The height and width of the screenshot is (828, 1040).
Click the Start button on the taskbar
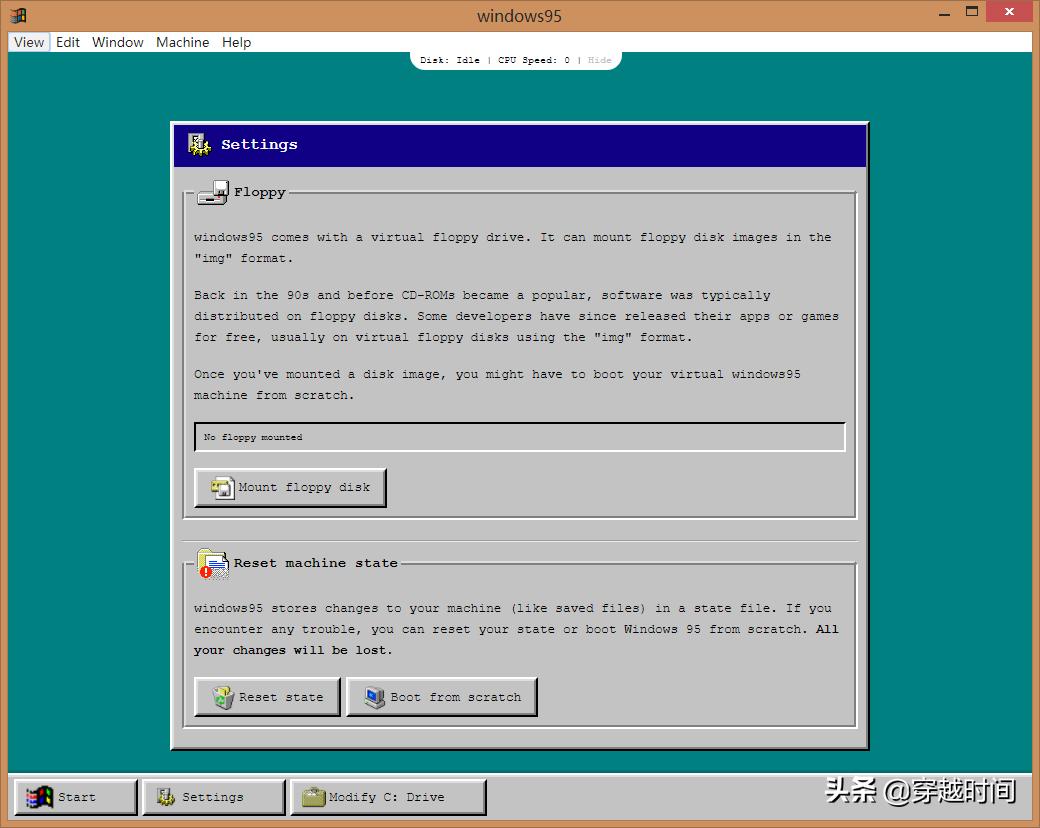point(75,796)
